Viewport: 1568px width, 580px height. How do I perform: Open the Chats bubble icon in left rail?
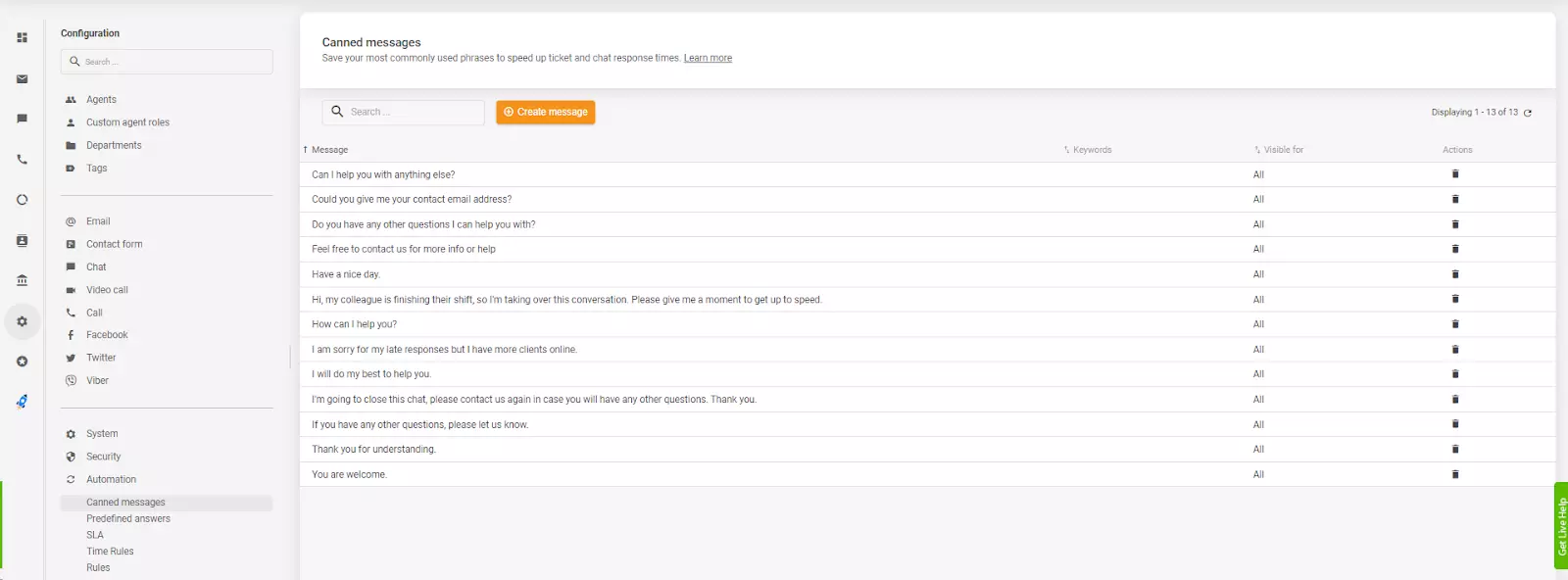point(22,119)
